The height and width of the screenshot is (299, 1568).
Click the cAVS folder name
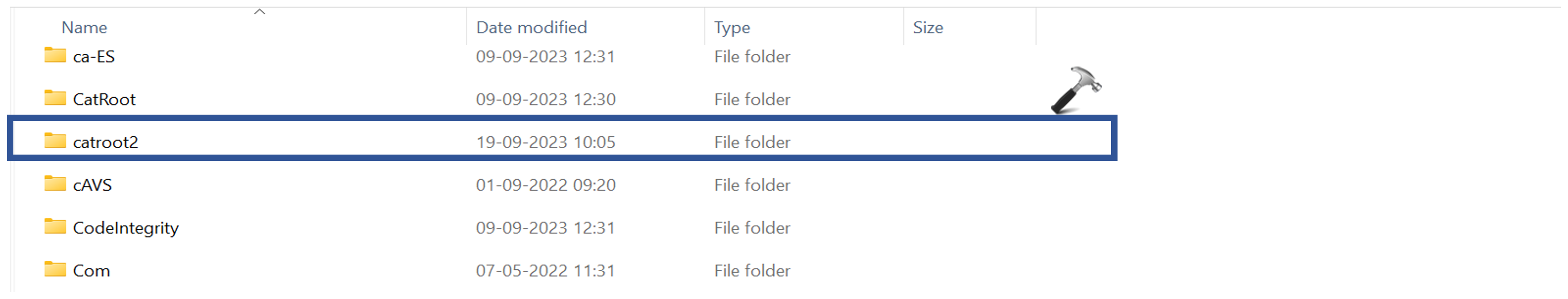[93, 185]
